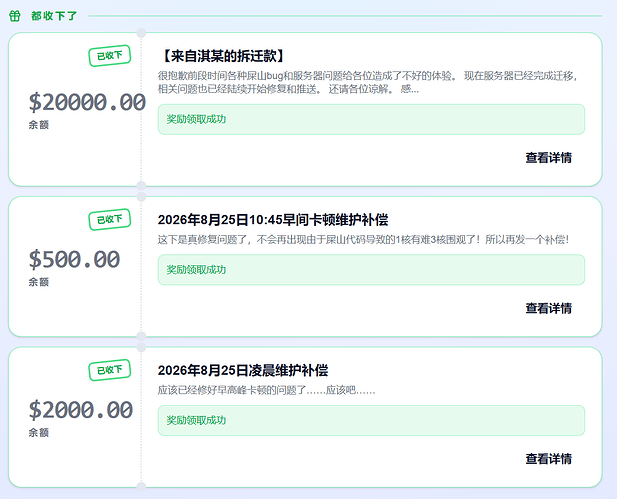
Task: Click the 已收下 stamp on $20000.00 card
Action: click(110, 56)
